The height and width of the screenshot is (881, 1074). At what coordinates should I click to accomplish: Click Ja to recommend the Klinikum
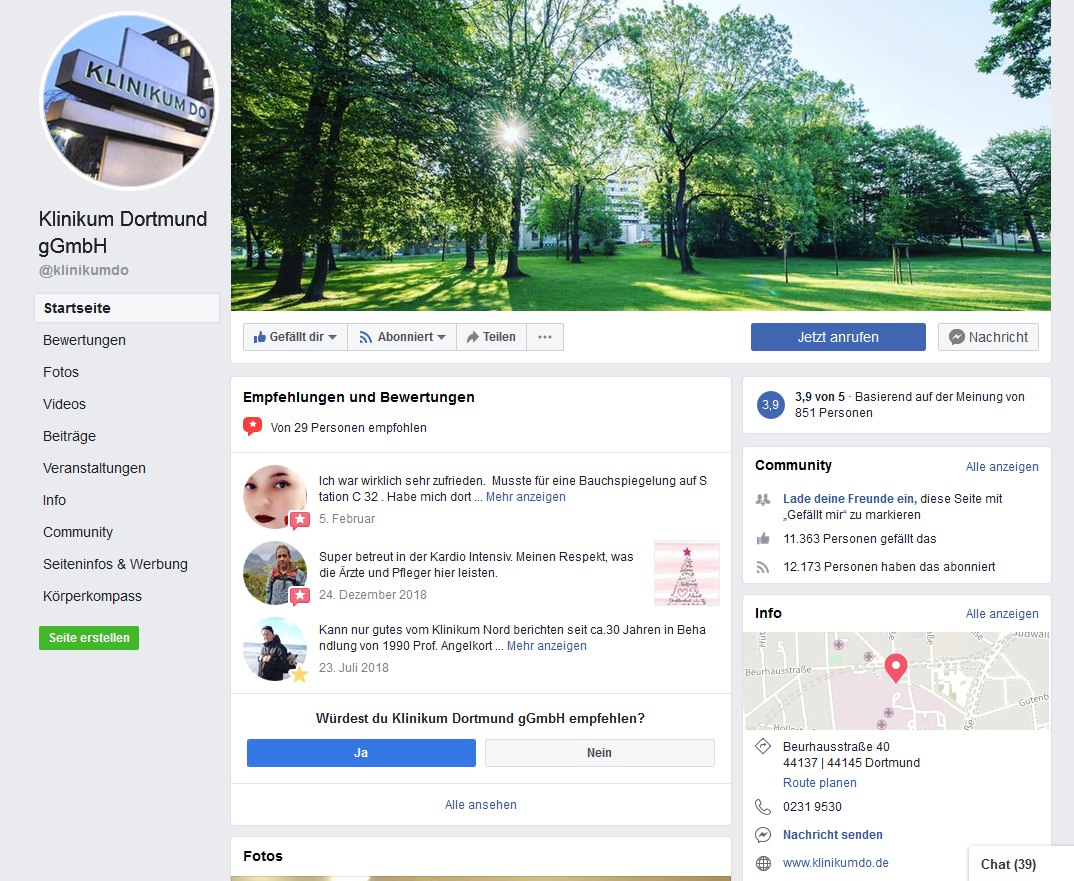[x=362, y=753]
